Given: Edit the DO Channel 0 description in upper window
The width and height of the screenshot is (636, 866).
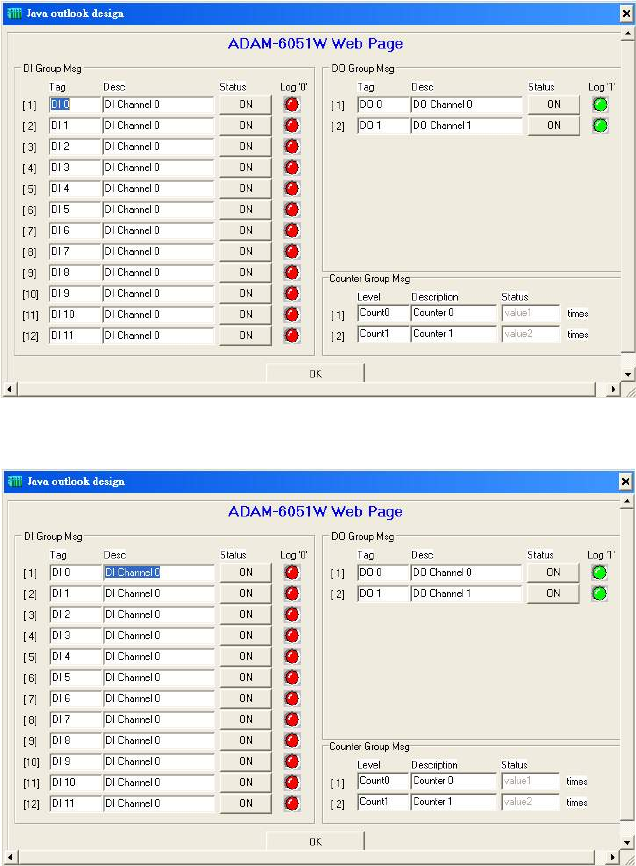Looking at the screenshot, I should click(x=467, y=104).
